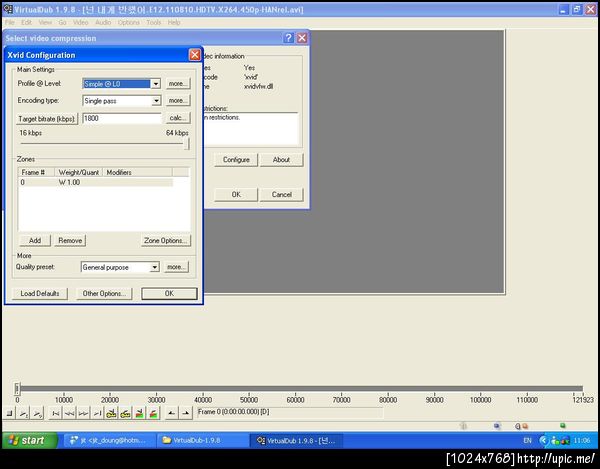
Task: Close the Select video compression dialog
Action: point(302,37)
